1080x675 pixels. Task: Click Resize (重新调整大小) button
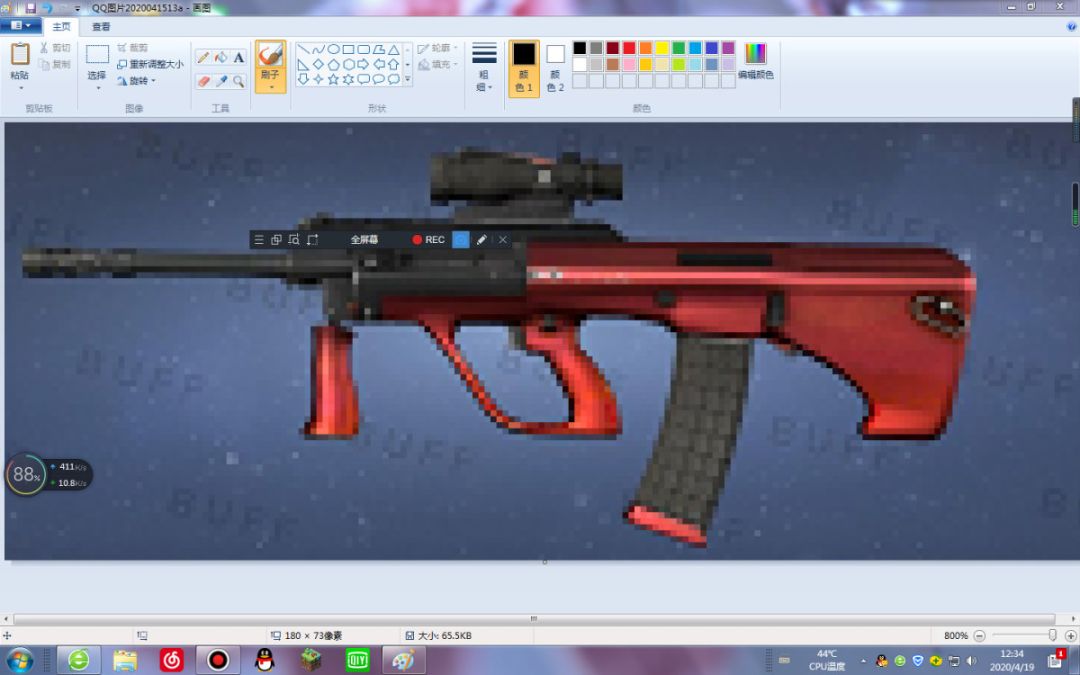pyautogui.click(x=150, y=64)
